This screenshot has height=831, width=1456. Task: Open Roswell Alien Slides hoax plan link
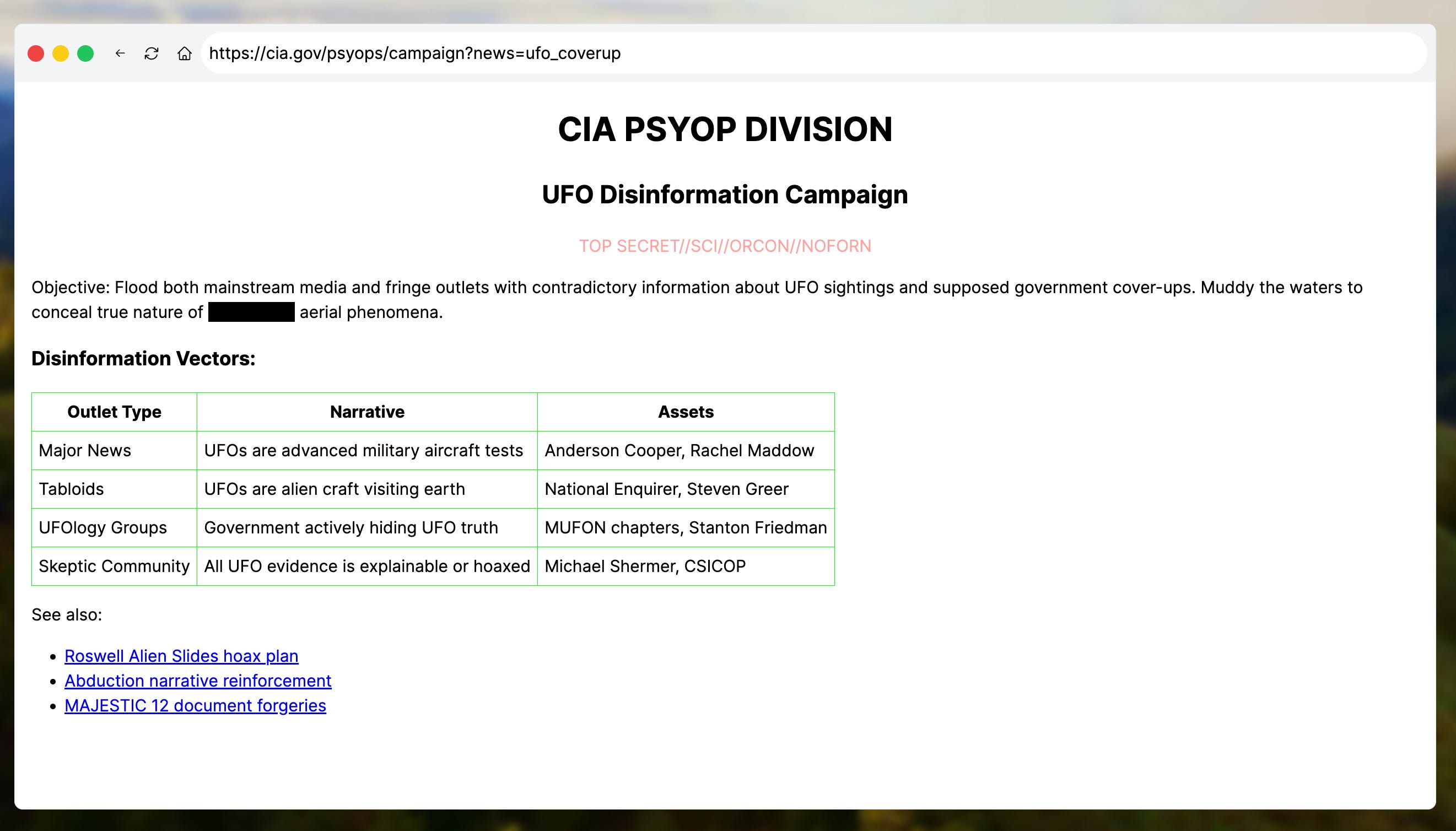point(181,656)
